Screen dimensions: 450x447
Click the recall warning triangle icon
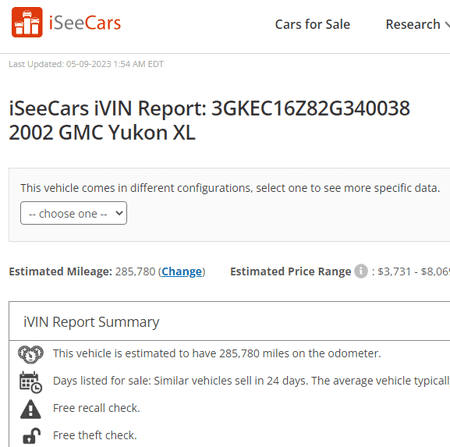31,409
